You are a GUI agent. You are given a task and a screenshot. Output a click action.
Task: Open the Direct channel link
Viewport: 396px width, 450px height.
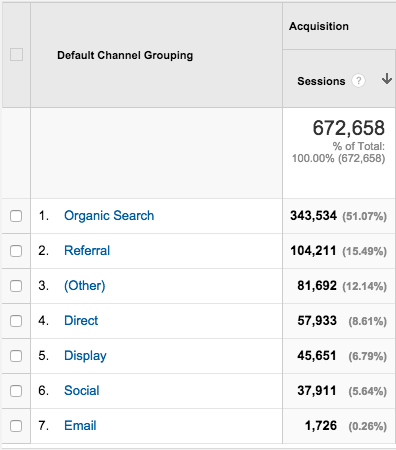point(81,321)
